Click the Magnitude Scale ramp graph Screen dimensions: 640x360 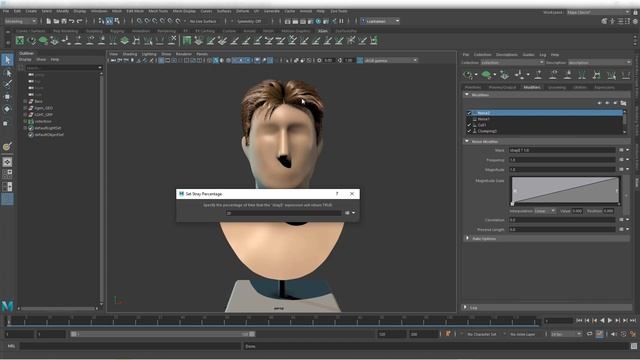[565, 190]
